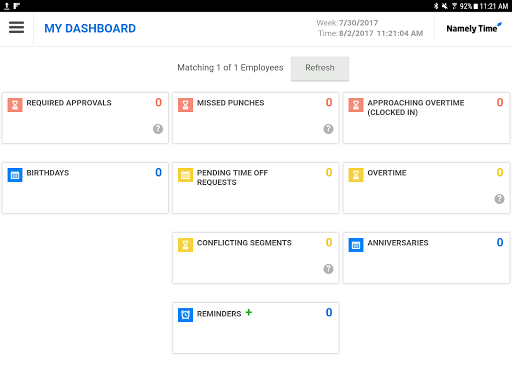Click Approaching Overtime count 0
This screenshot has width=512, height=384.
pyautogui.click(x=500, y=102)
